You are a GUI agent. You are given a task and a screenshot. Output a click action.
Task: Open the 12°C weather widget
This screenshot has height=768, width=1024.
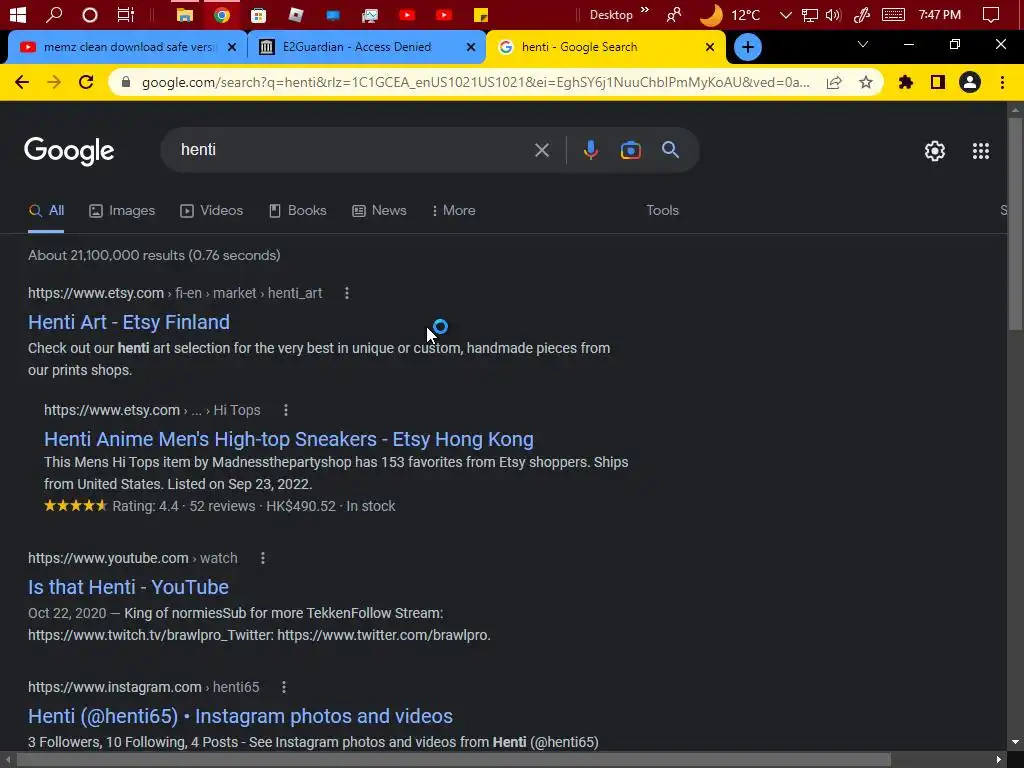point(730,14)
